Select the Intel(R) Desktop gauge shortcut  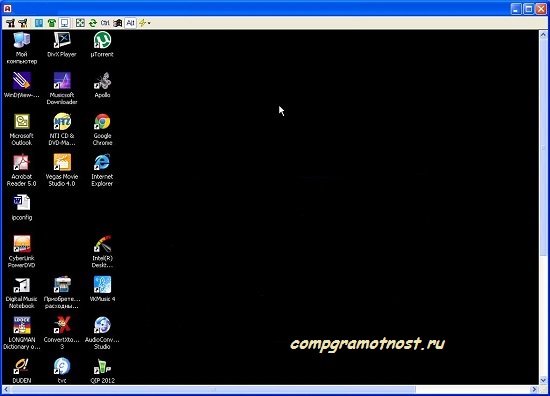click(102, 252)
